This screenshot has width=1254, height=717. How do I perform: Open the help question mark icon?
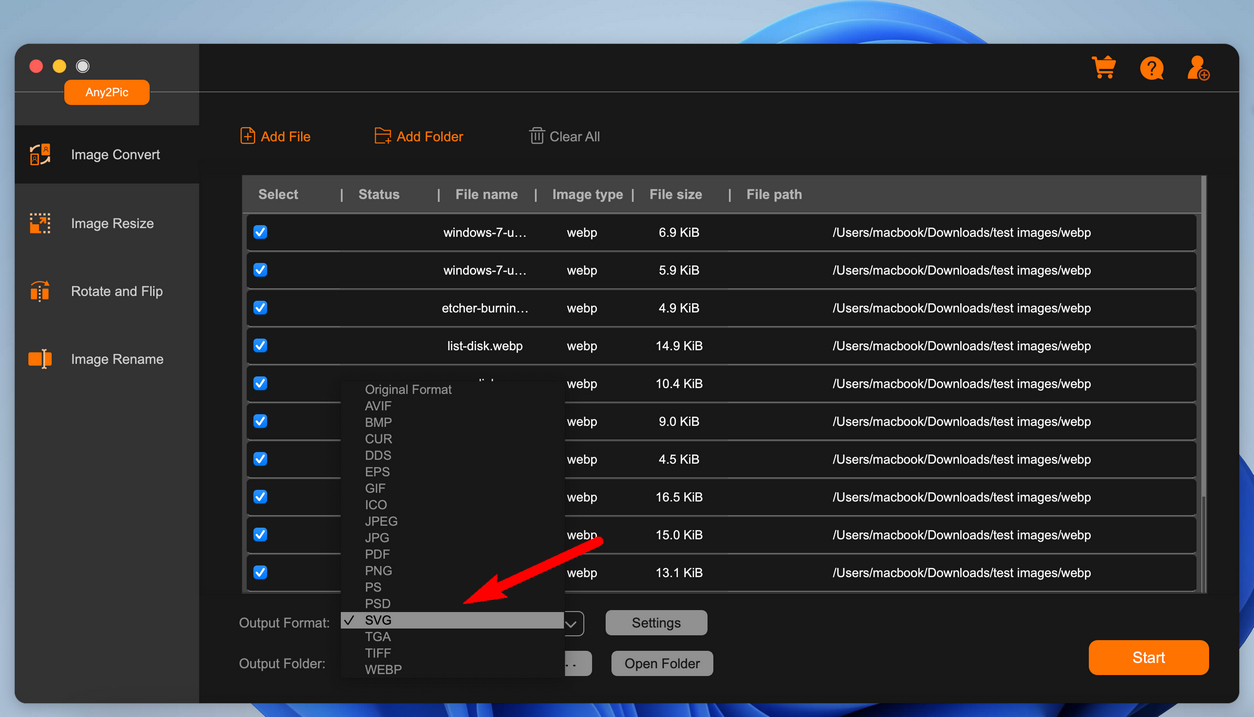(1152, 68)
